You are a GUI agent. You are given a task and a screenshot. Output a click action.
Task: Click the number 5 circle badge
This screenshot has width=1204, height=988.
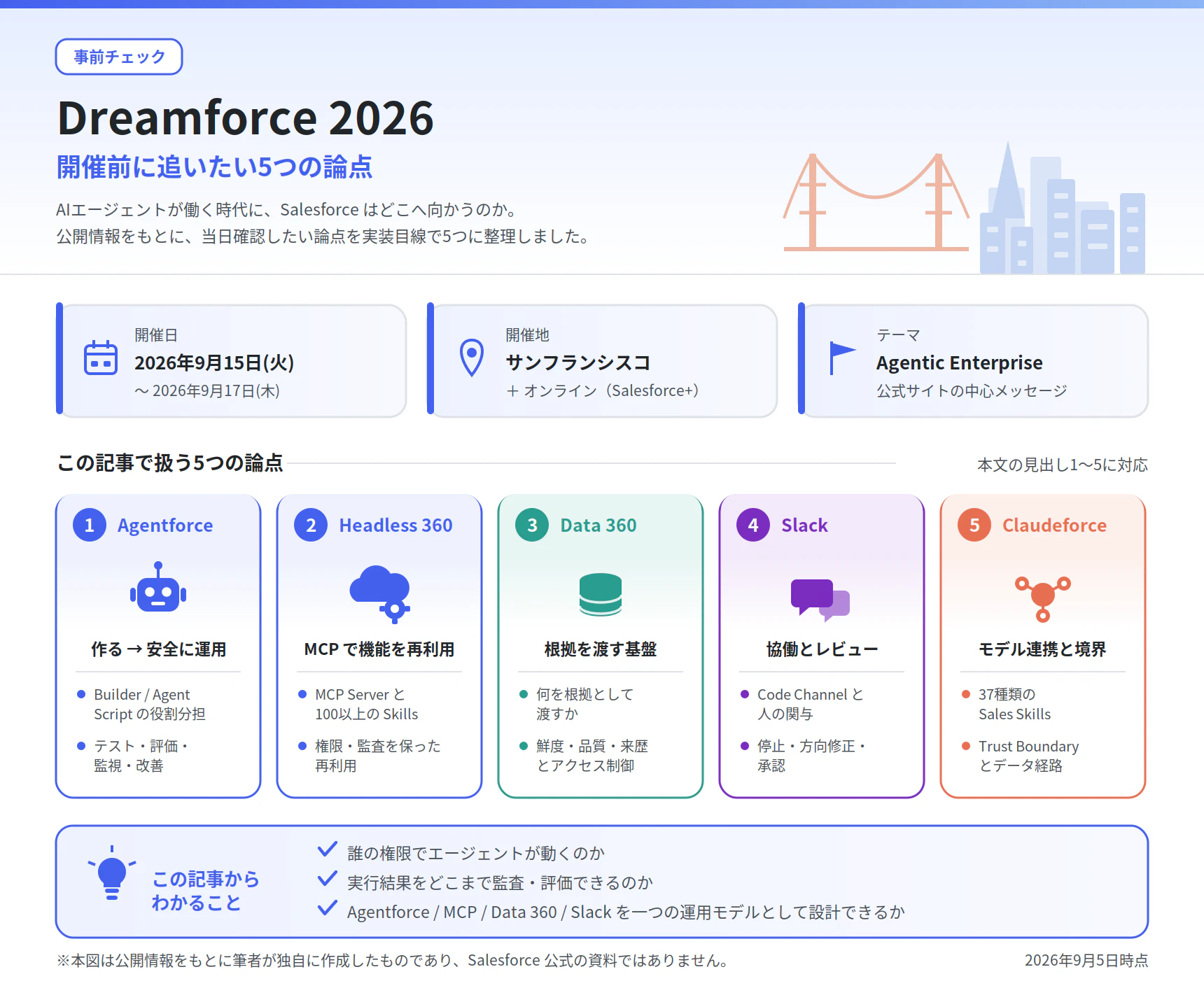coord(974,525)
